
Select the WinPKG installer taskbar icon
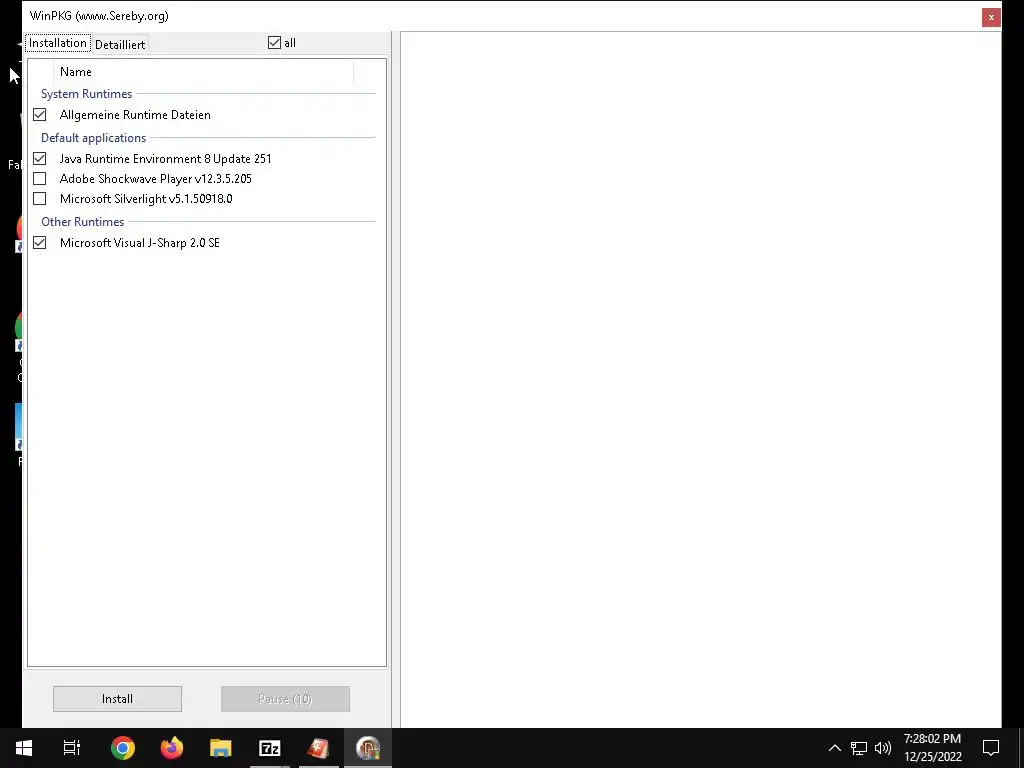click(x=368, y=748)
